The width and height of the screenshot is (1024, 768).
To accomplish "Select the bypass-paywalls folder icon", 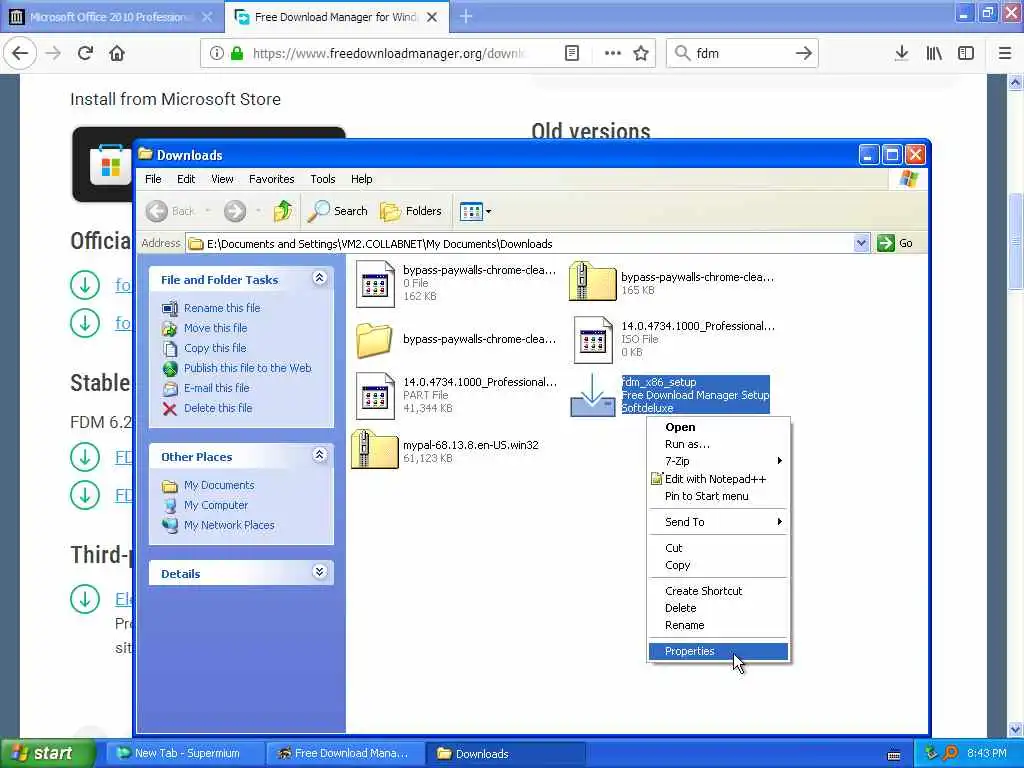I will tap(374, 340).
